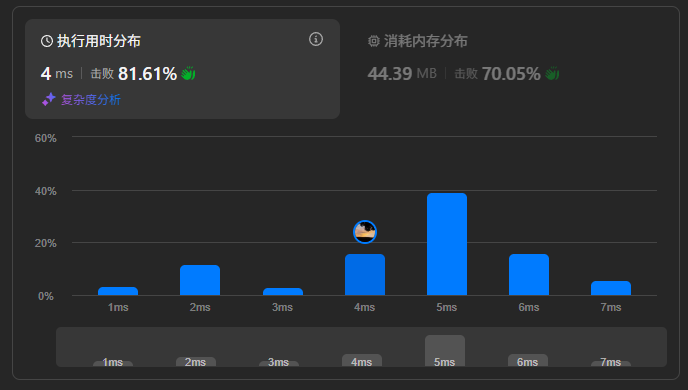Select the 2ms bar in the chart
Screen dimensions: 688x390
tap(200, 280)
